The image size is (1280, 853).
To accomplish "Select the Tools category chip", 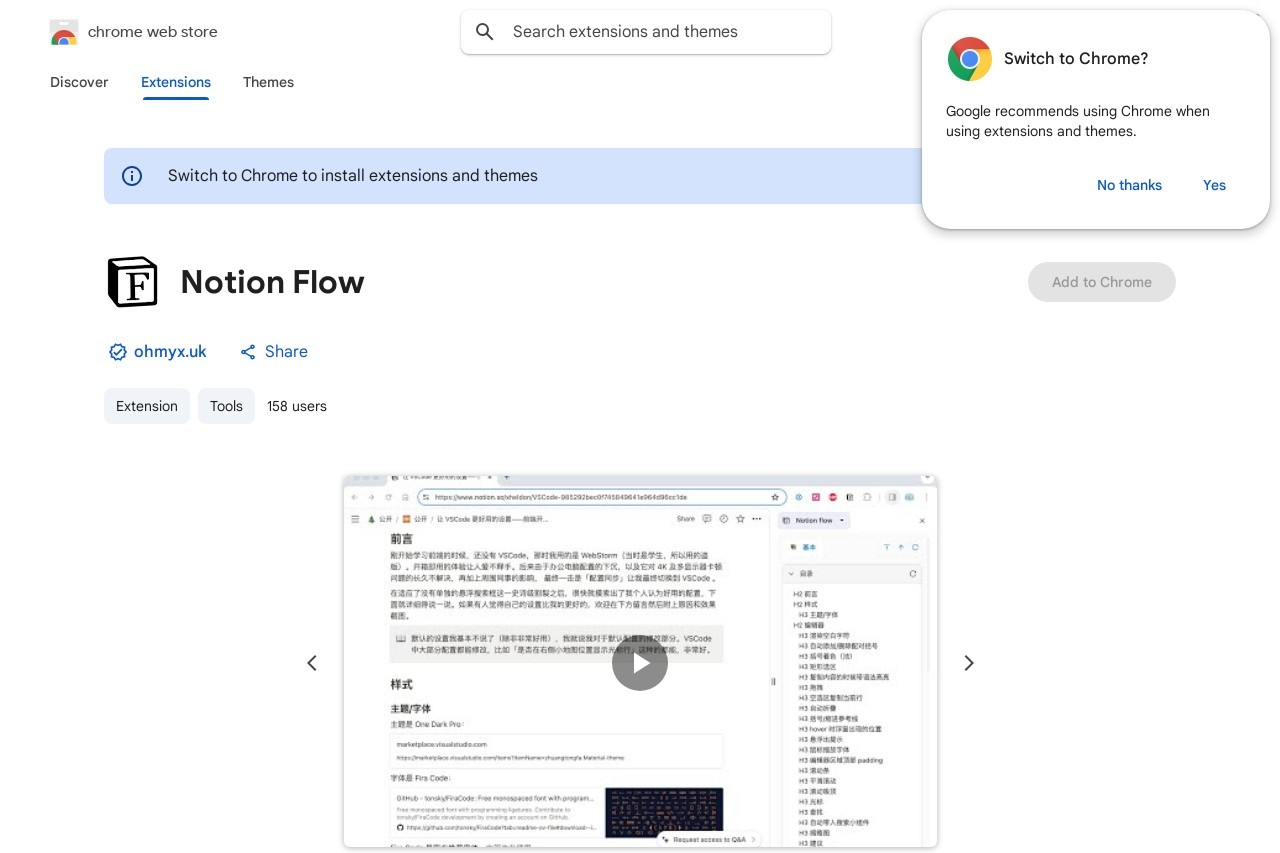I will (226, 406).
